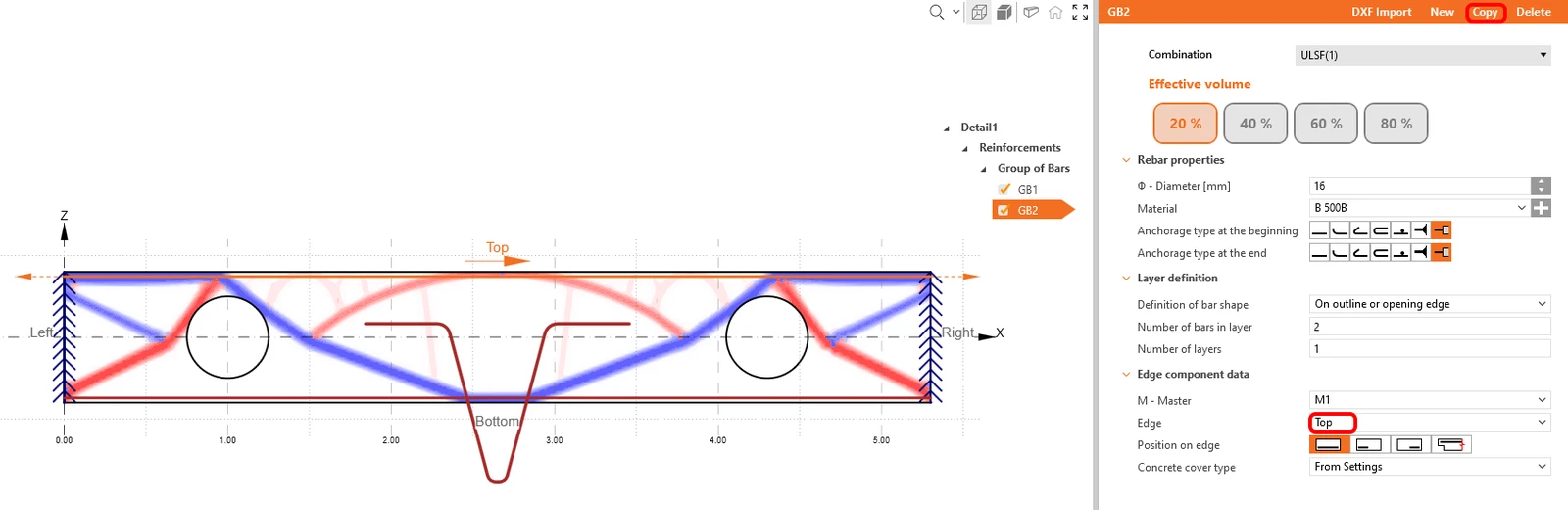Switch to solid cube view
The height and width of the screenshot is (510, 1568).
(x=1004, y=12)
